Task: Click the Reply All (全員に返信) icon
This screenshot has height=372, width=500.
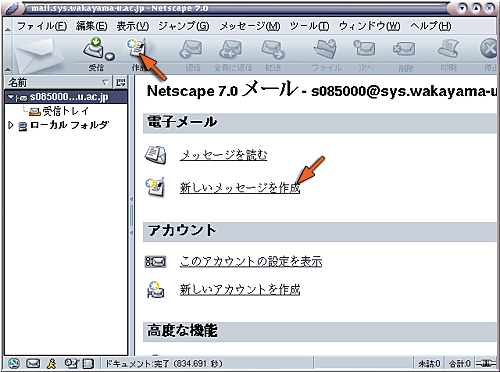Action: click(231, 49)
